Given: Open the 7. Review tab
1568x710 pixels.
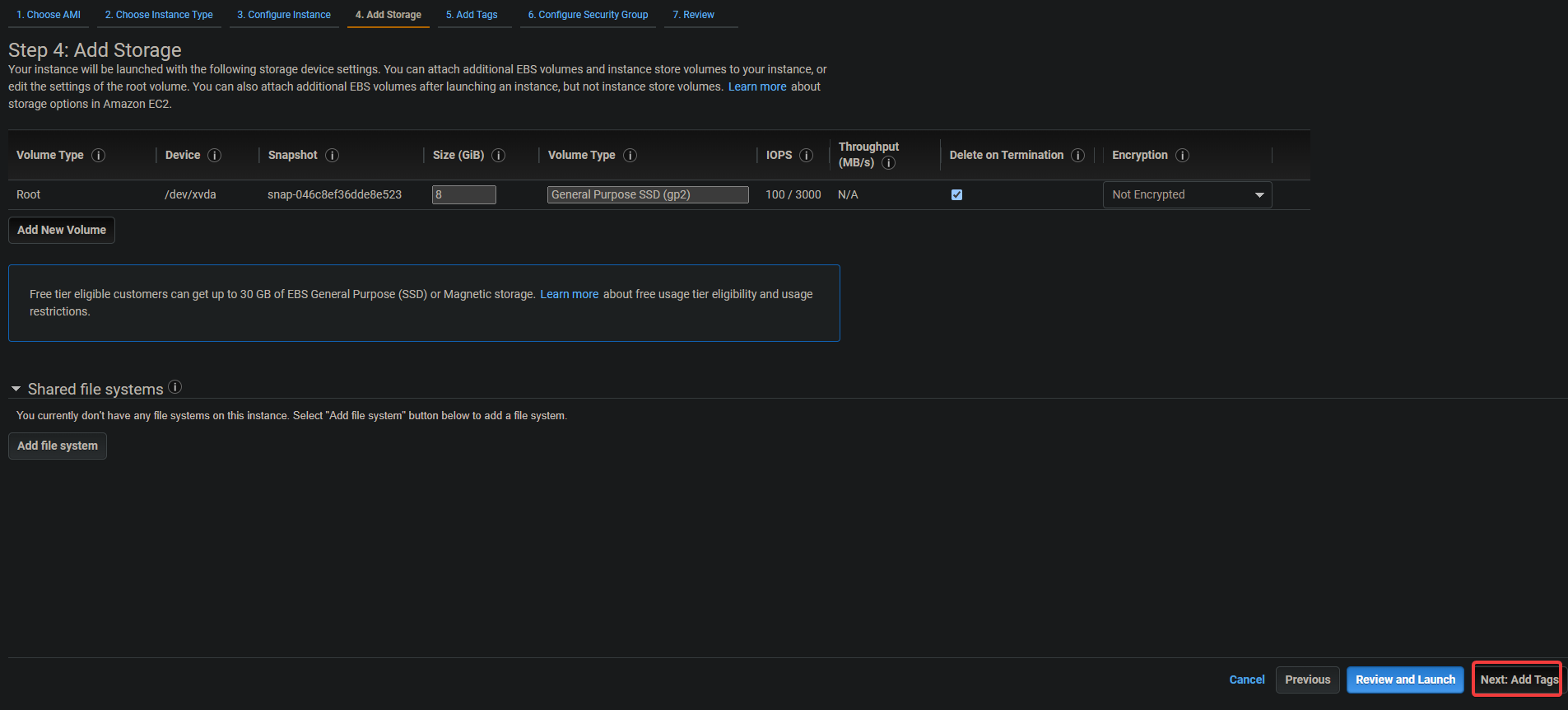Looking at the screenshot, I should [x=694, y=15].
